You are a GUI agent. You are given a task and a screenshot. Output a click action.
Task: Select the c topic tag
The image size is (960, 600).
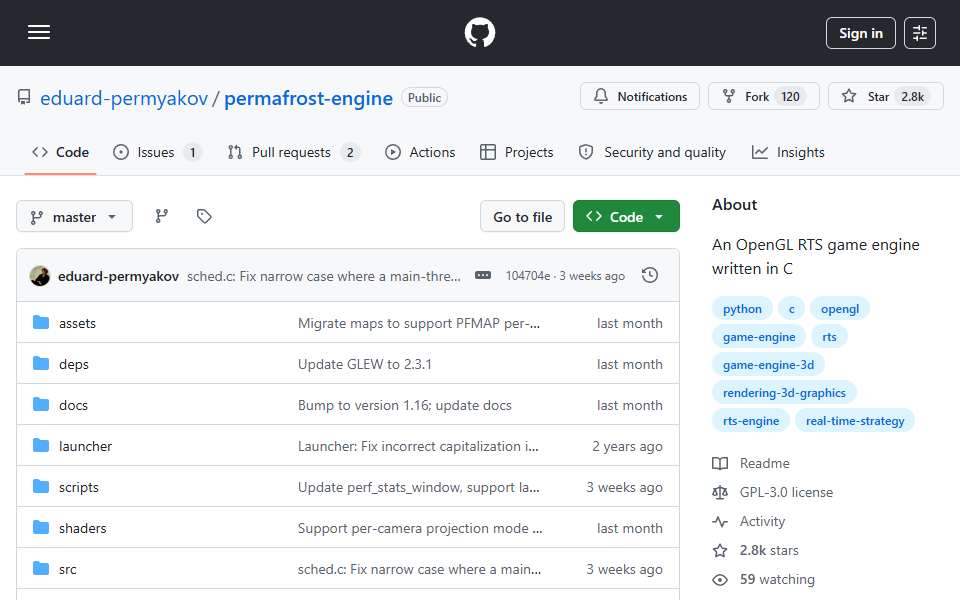(792, 309)
